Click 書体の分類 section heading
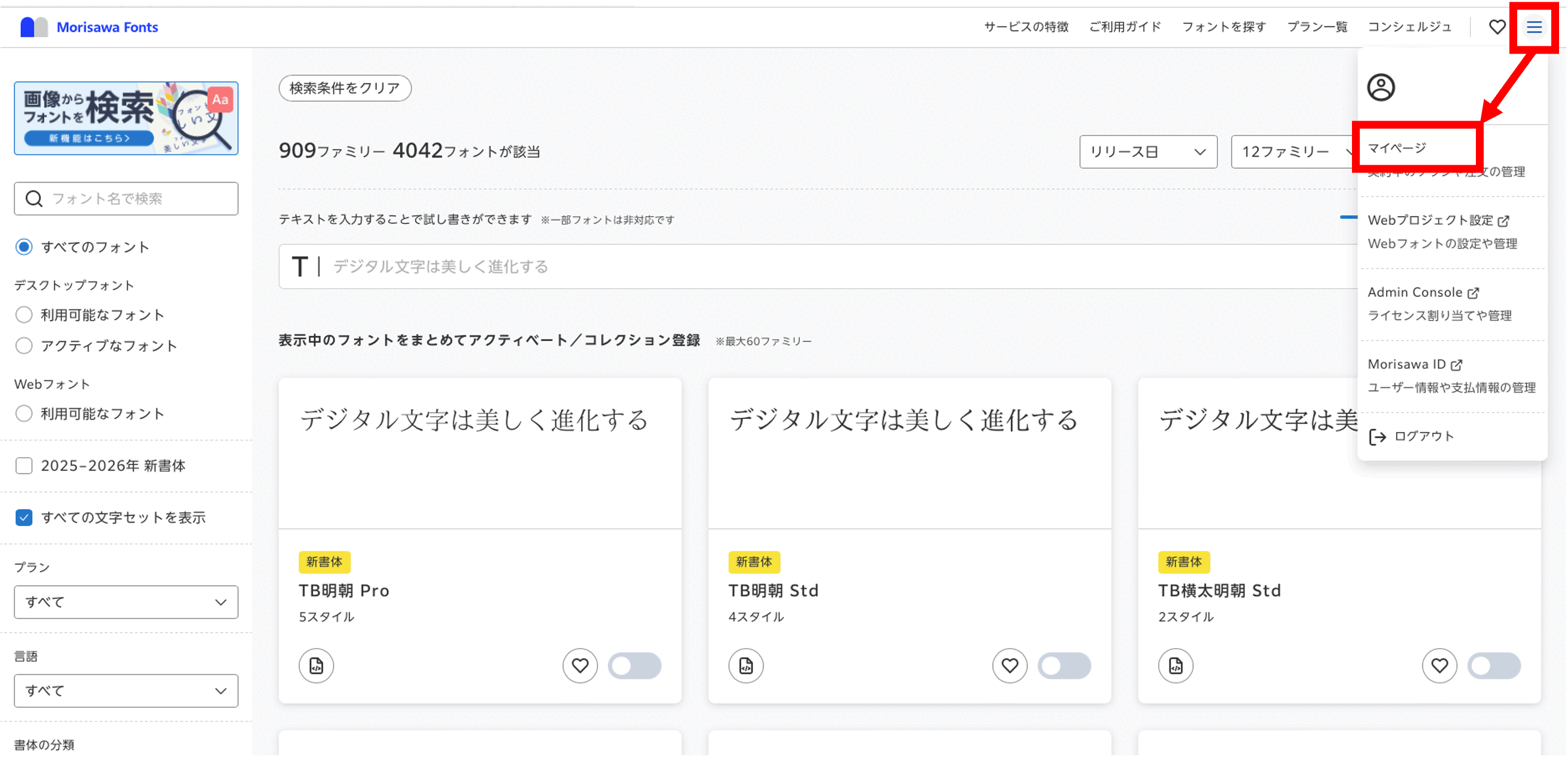The width and height of the screenshot is (1568, 757). click(x=44, y=745)
